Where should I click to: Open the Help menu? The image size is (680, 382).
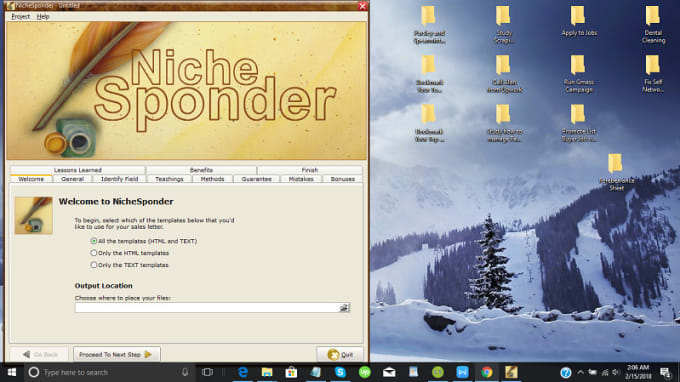[42, 16]
